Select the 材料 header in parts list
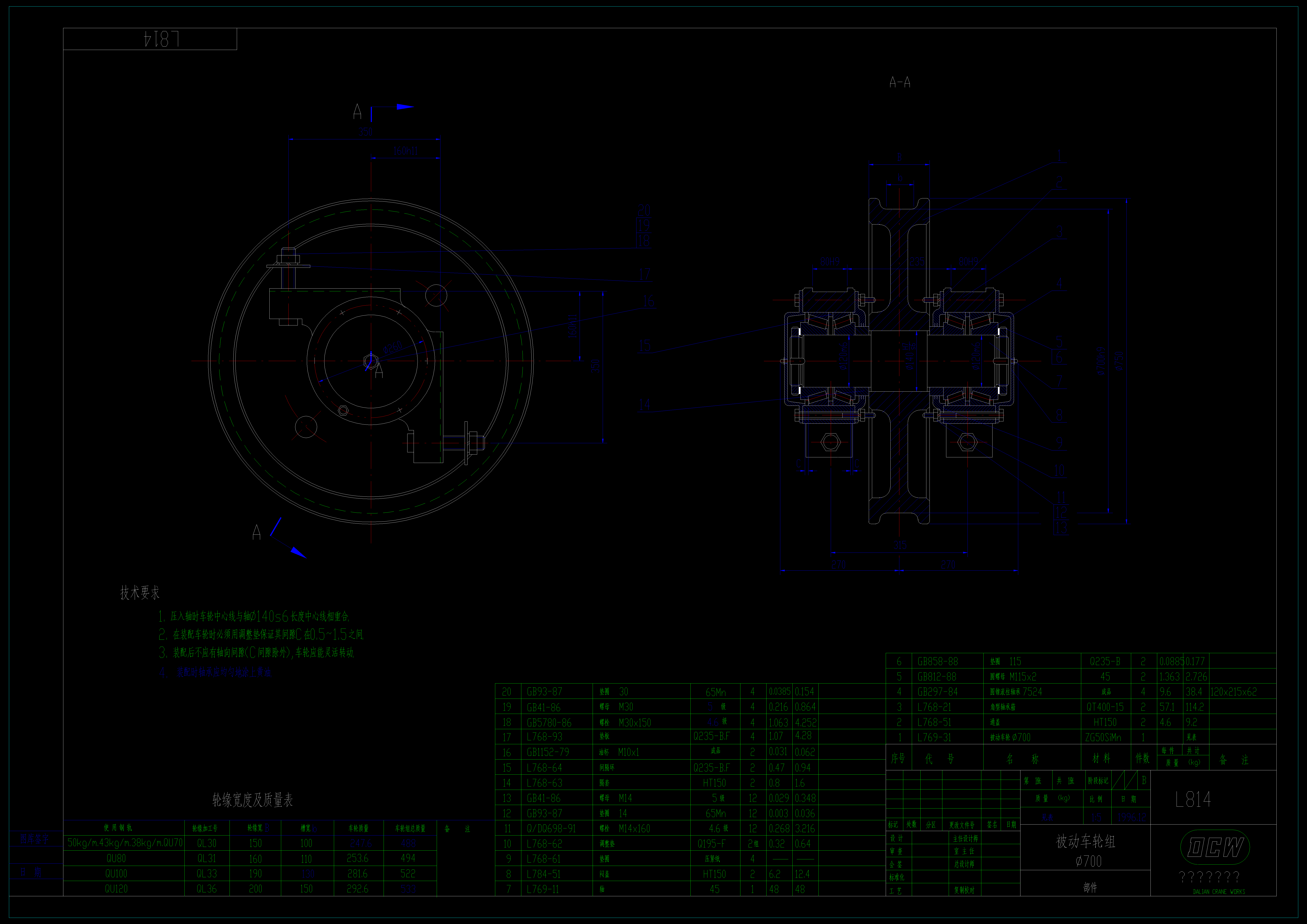This screenshot has height=924, width=1307. 1101,758
